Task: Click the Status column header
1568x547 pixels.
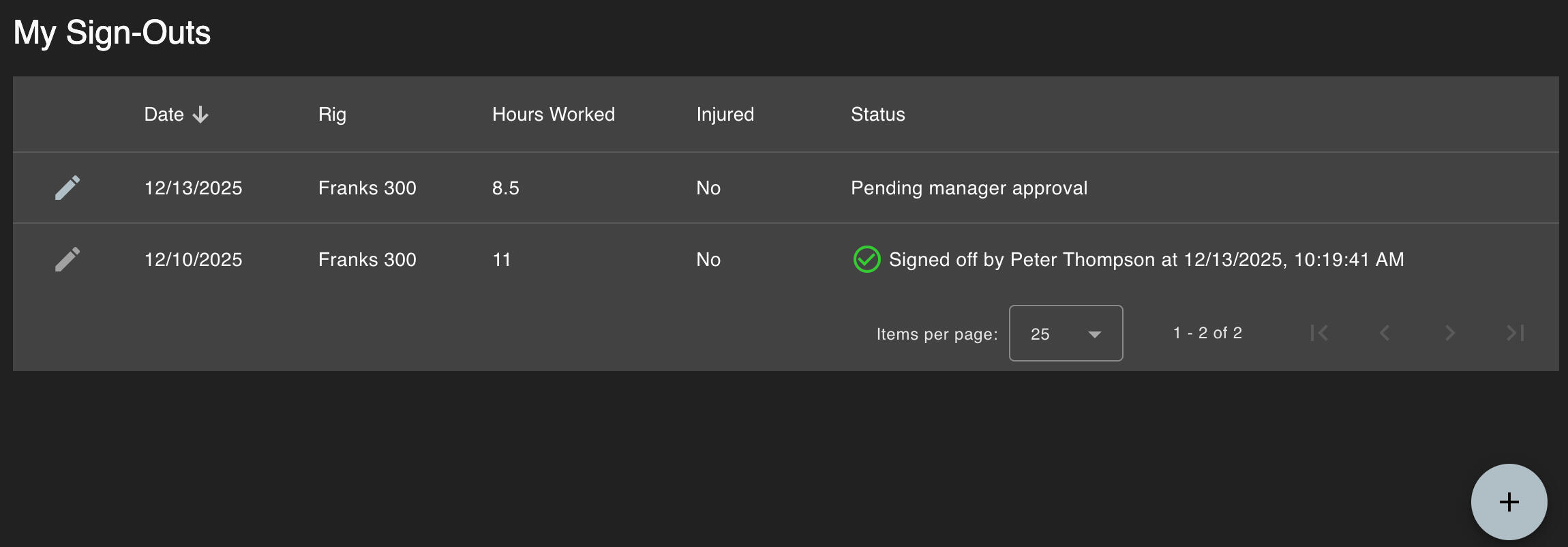Action: coord(877,115)
